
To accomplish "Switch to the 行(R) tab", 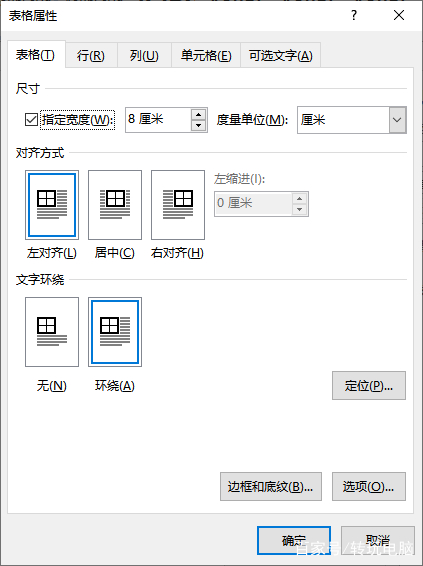I will click(91, 56).
